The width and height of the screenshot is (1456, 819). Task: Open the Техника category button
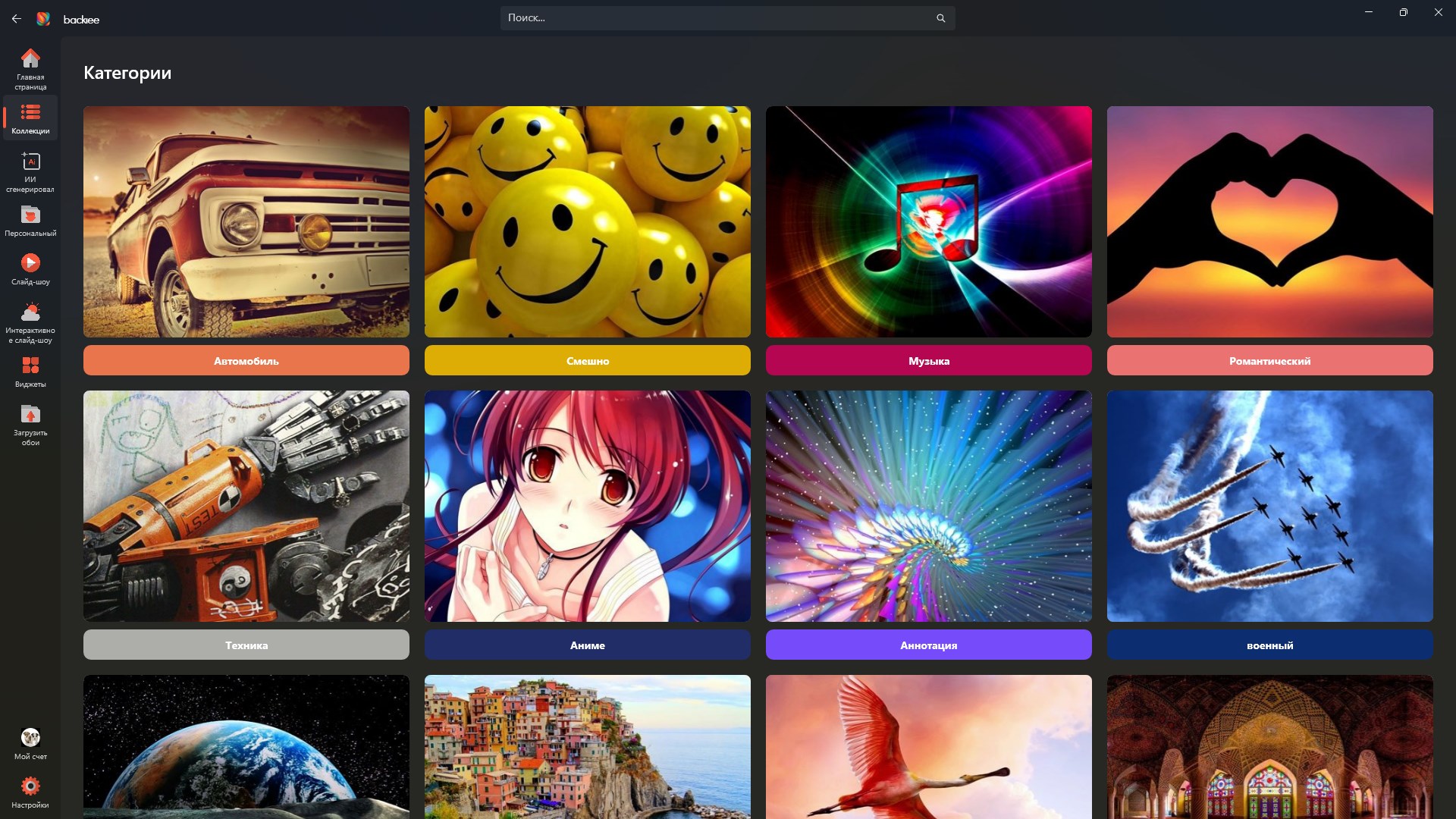(246, 645)
